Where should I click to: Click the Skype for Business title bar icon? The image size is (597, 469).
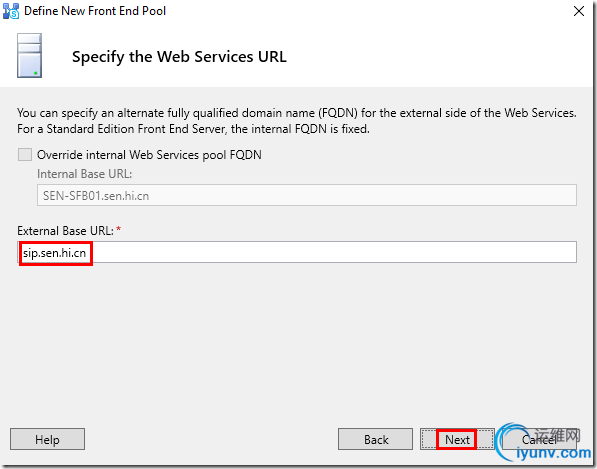point(11,11)
